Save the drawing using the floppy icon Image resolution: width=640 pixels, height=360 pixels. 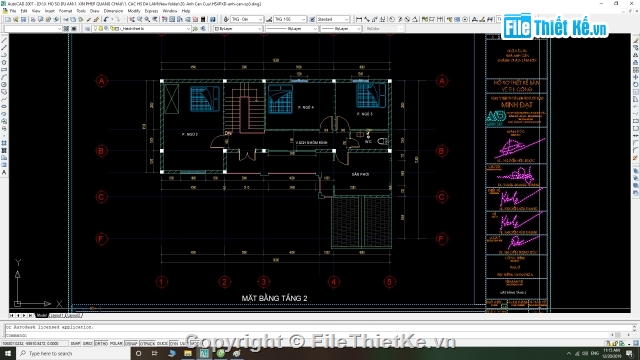pos(23,19)
